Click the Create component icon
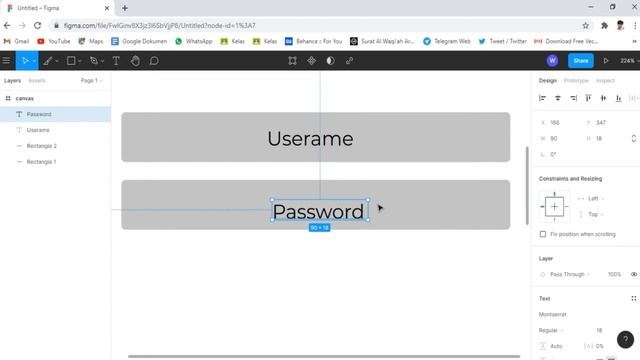The width and height of the screenshot is (640, 360). pos(311,61)
